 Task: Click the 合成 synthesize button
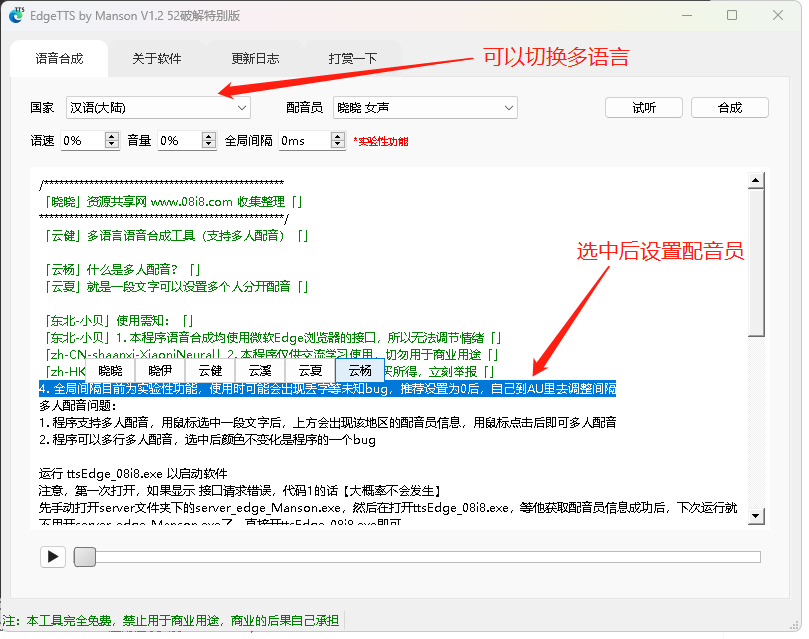click(x=729, y=107)
